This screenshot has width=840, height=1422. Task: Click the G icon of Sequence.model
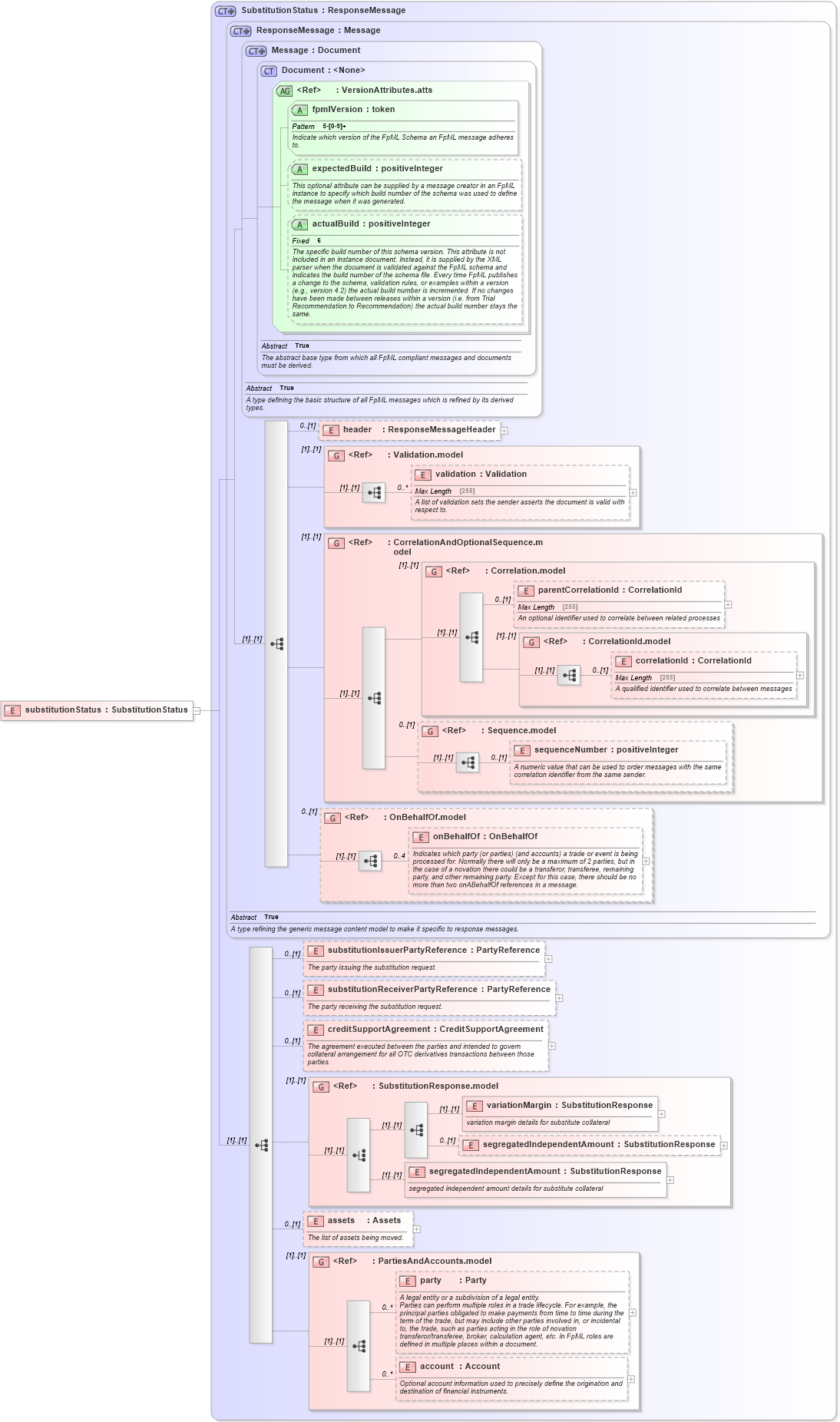point(429,731)
